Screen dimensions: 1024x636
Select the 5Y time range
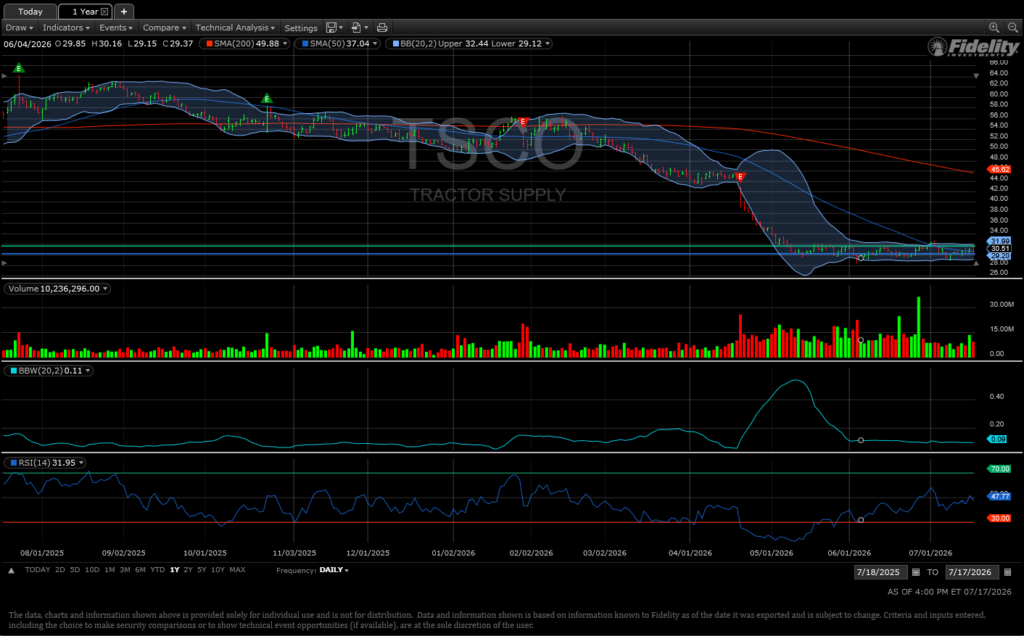(x=202, y=570)
